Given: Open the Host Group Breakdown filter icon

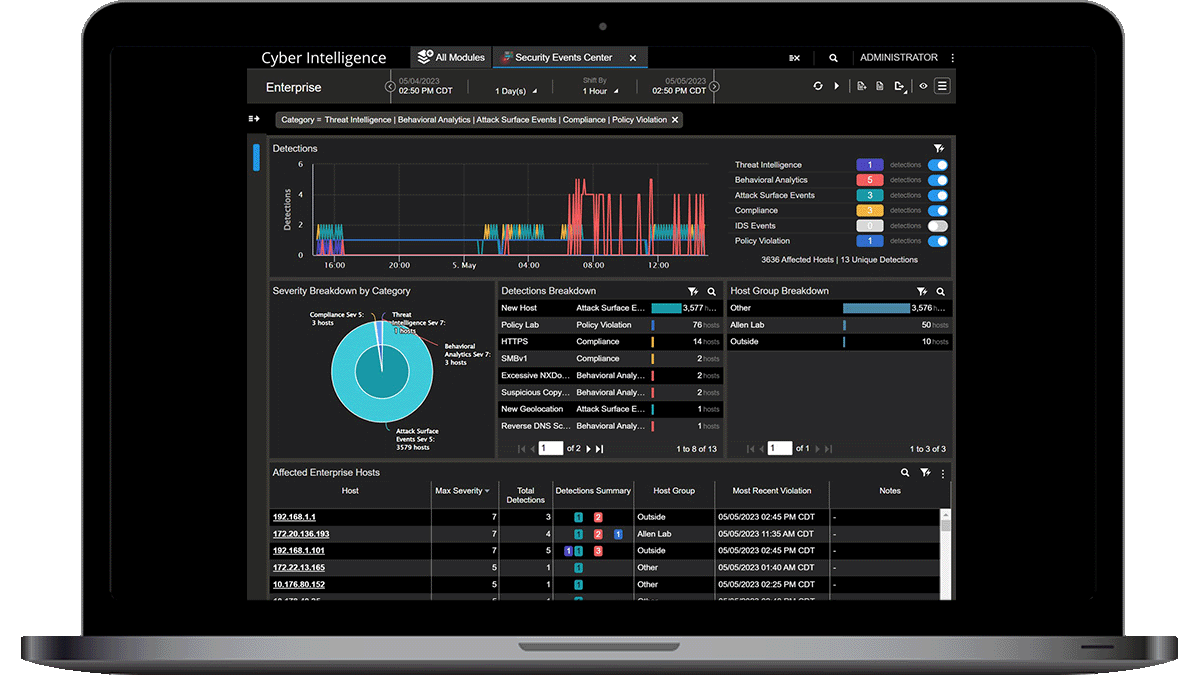Looking at the screenshot, I should tap(922, 291).
